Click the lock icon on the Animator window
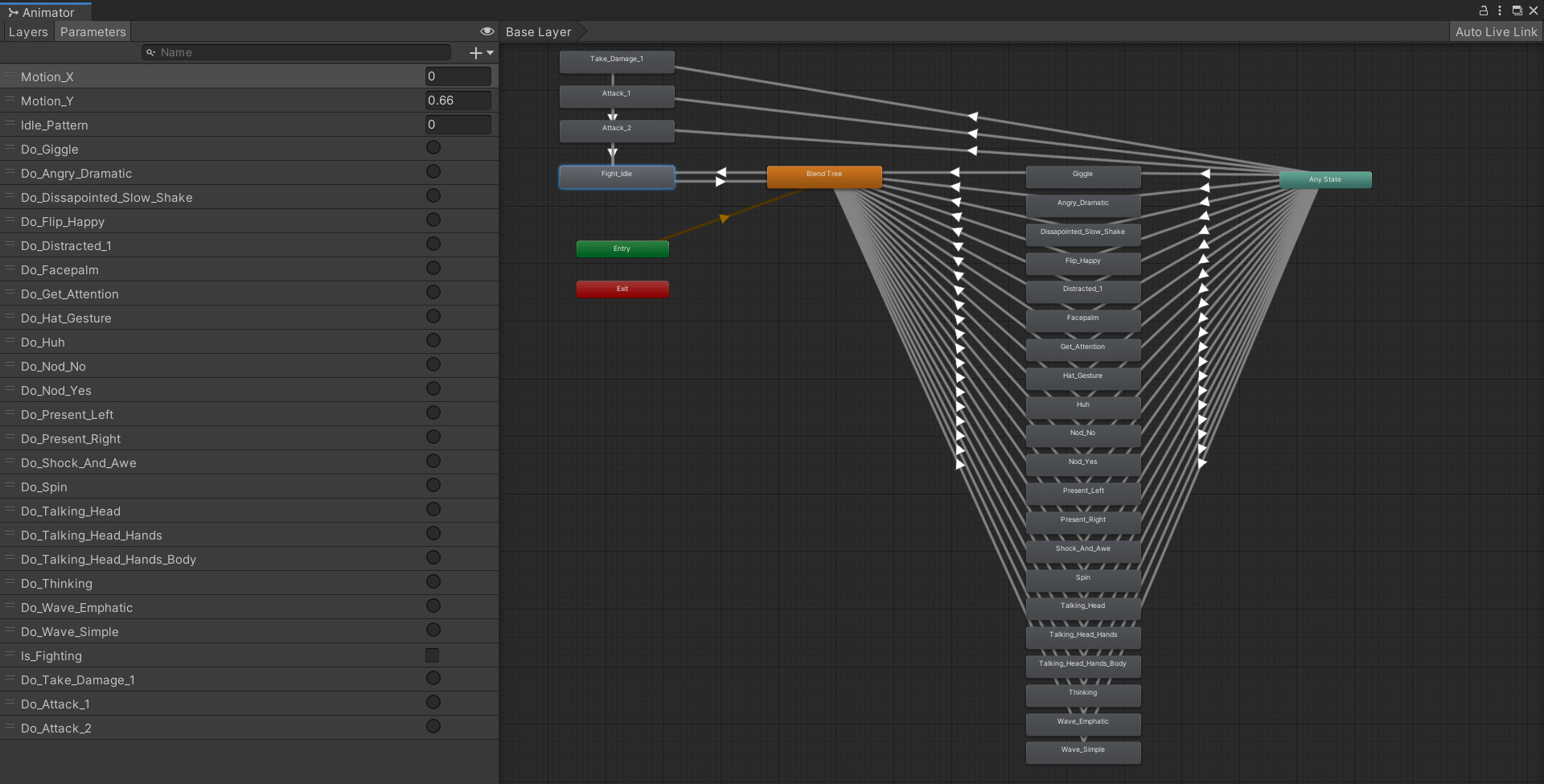The image size is (1544, 784). pos(1483,10)
